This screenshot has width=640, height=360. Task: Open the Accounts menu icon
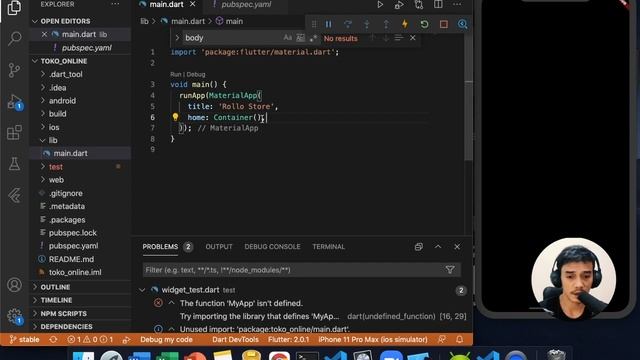14,284
